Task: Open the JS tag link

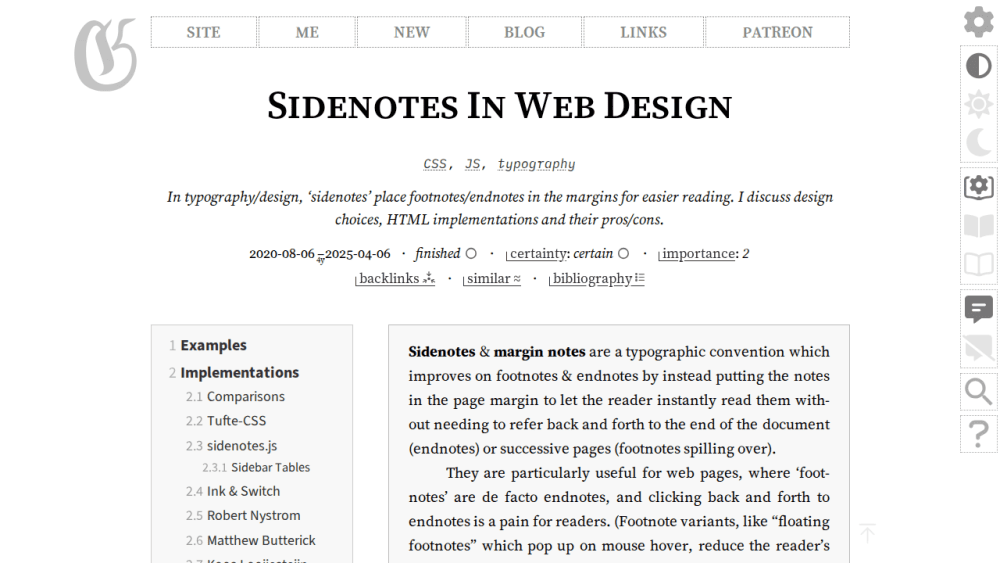Action: point(472,164)
